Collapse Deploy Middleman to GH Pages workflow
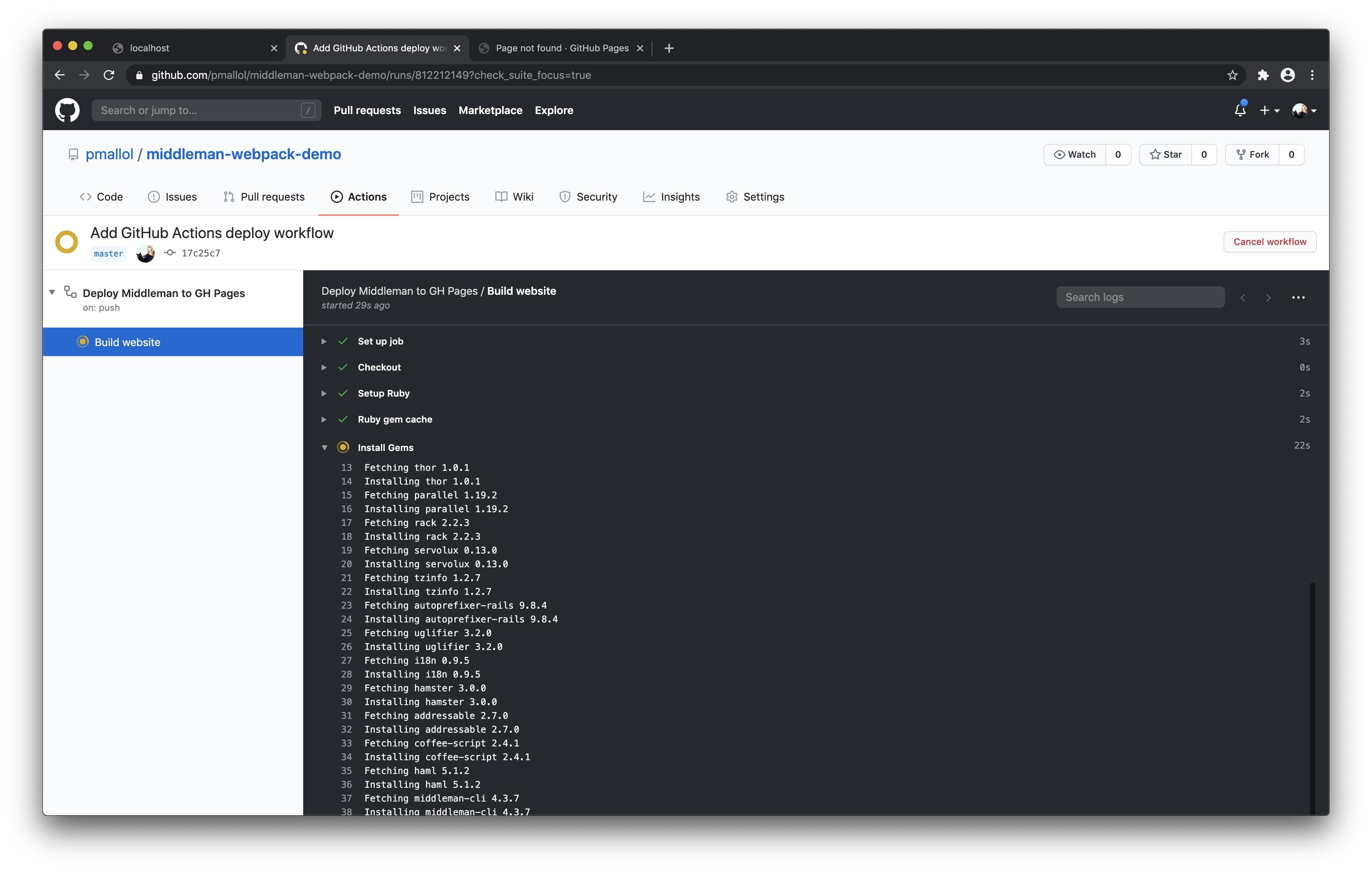Screen dimensions: 1372x872 pyautogui.click(x=52, y=292)
